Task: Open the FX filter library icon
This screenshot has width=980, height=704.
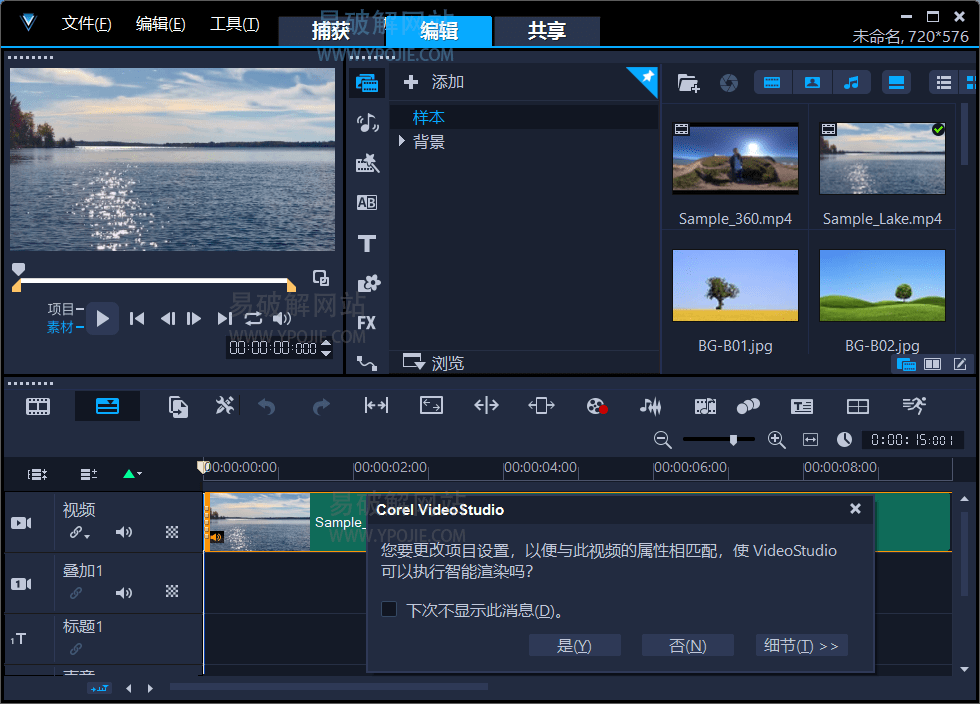Action: point(367,323)
